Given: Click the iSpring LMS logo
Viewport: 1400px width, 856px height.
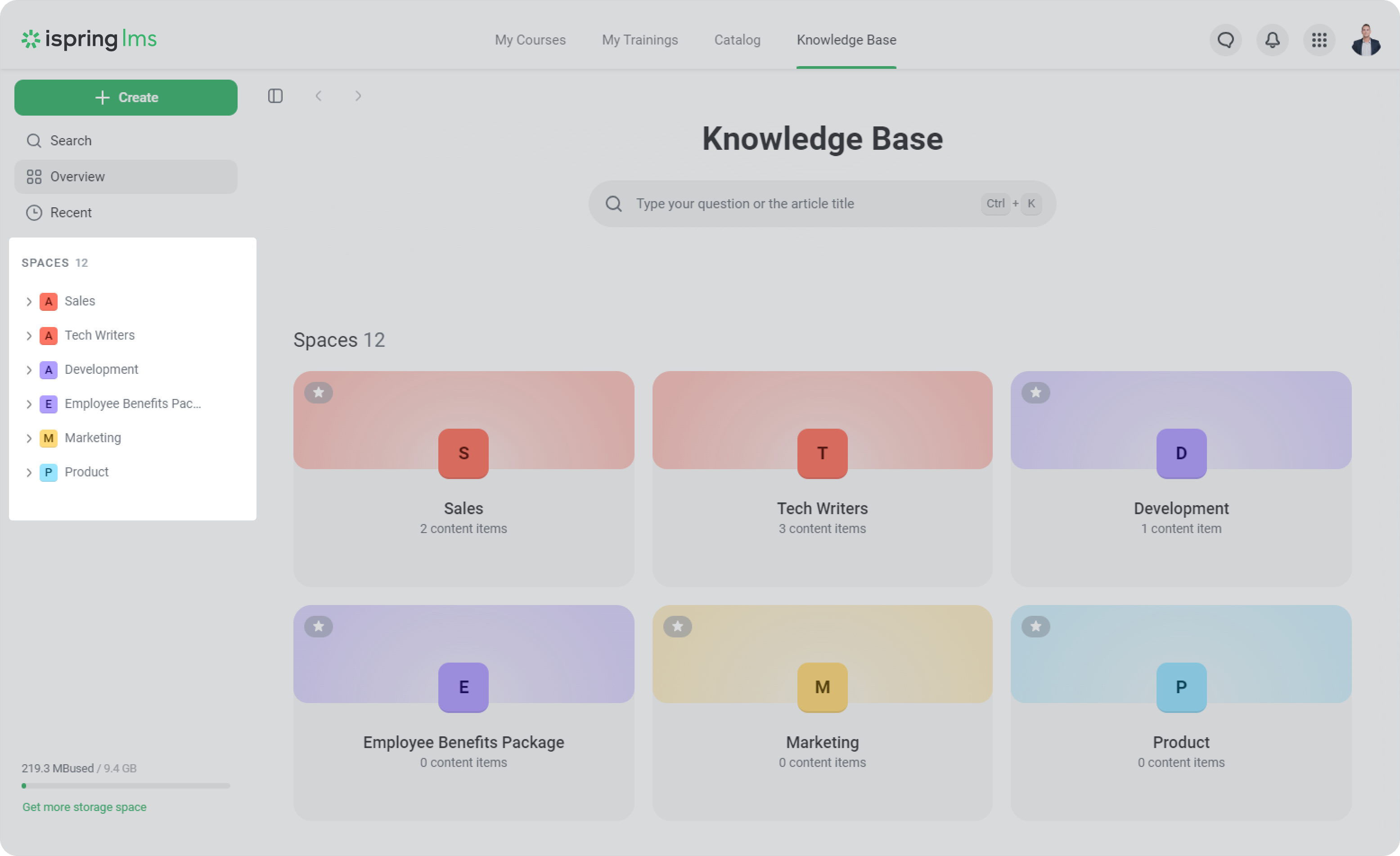Looking at the screenshot, I should (x=89, y=39).
